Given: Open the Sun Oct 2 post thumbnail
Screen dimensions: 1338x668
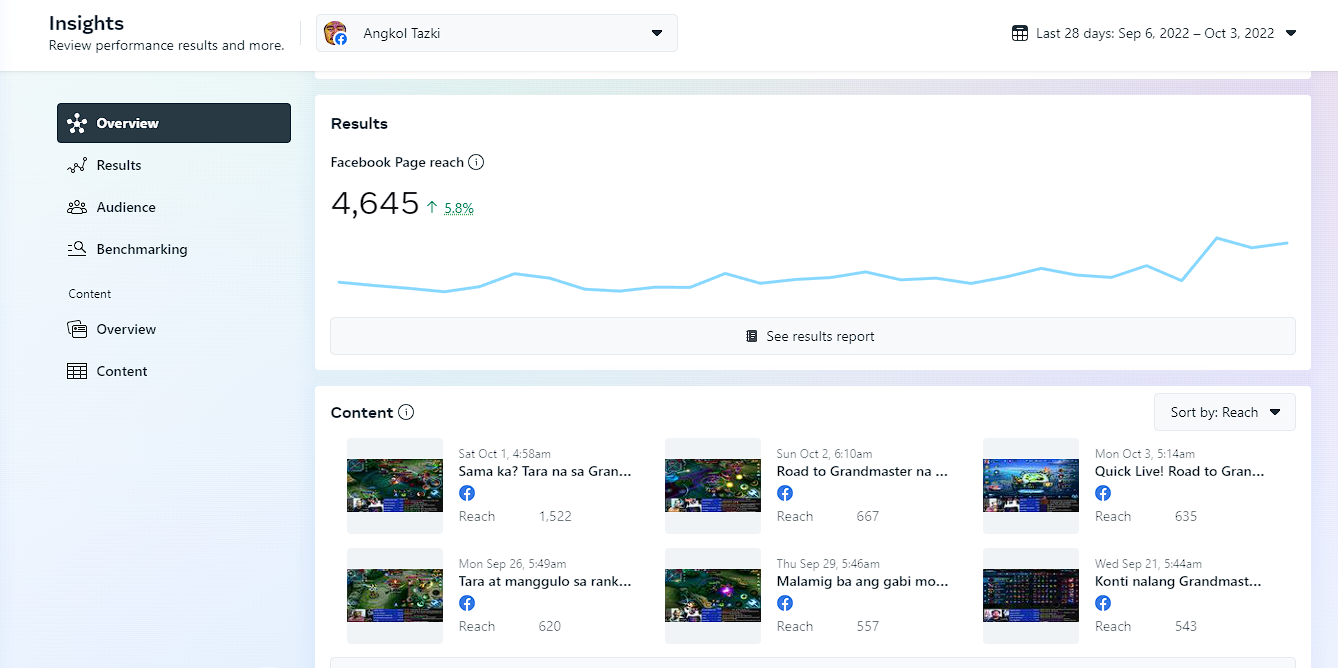Looking at the screenshot, I should tap(713, 486).
